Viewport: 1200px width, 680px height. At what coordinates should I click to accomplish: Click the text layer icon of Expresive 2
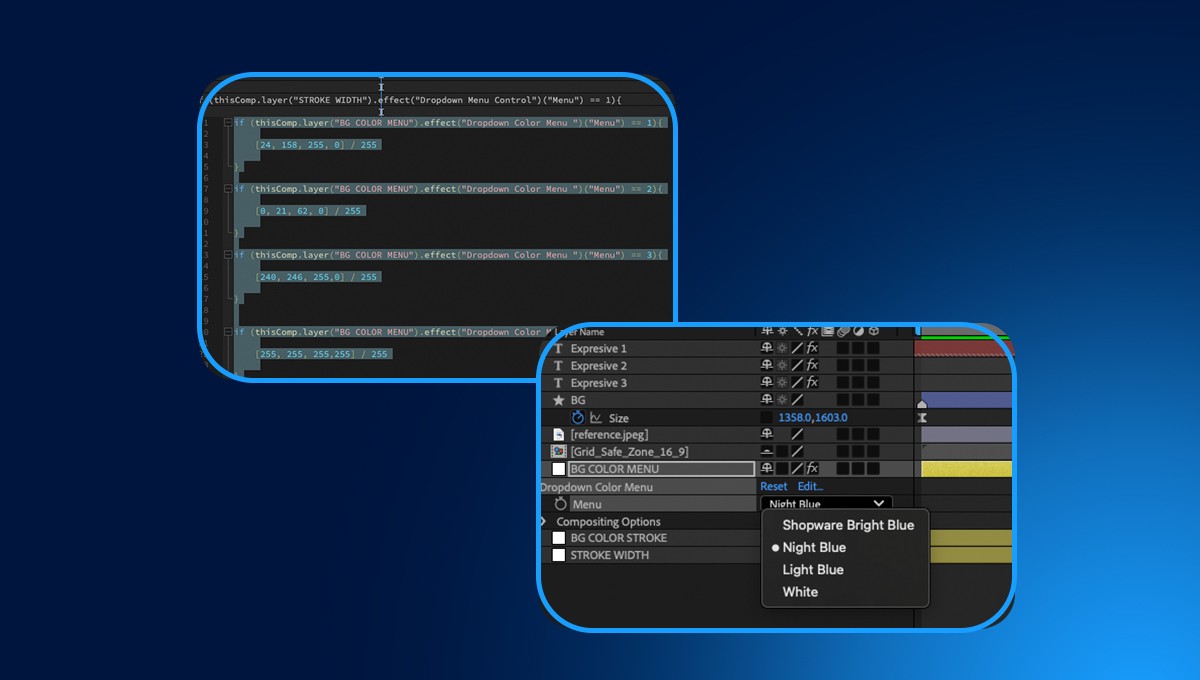[559, 366]
